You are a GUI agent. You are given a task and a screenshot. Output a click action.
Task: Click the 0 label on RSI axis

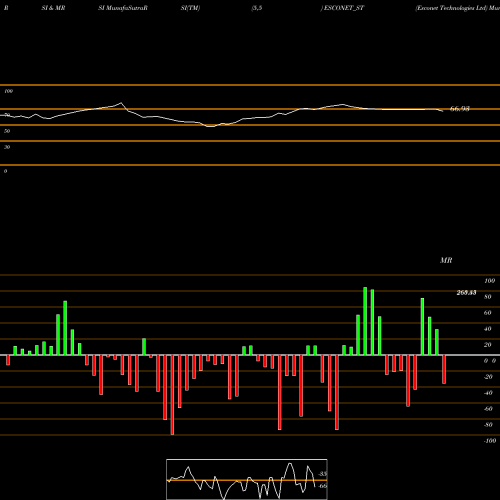[x=5, y=171]
